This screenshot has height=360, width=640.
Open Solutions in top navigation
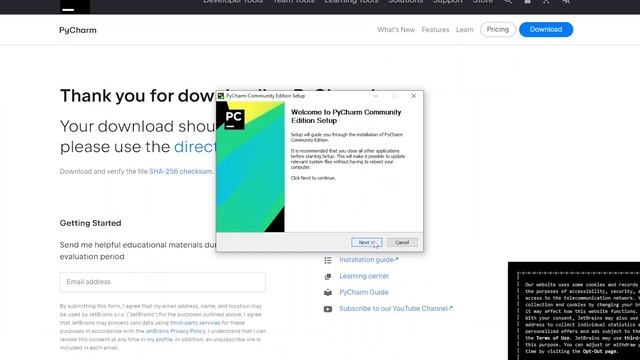tap(405, 2)
